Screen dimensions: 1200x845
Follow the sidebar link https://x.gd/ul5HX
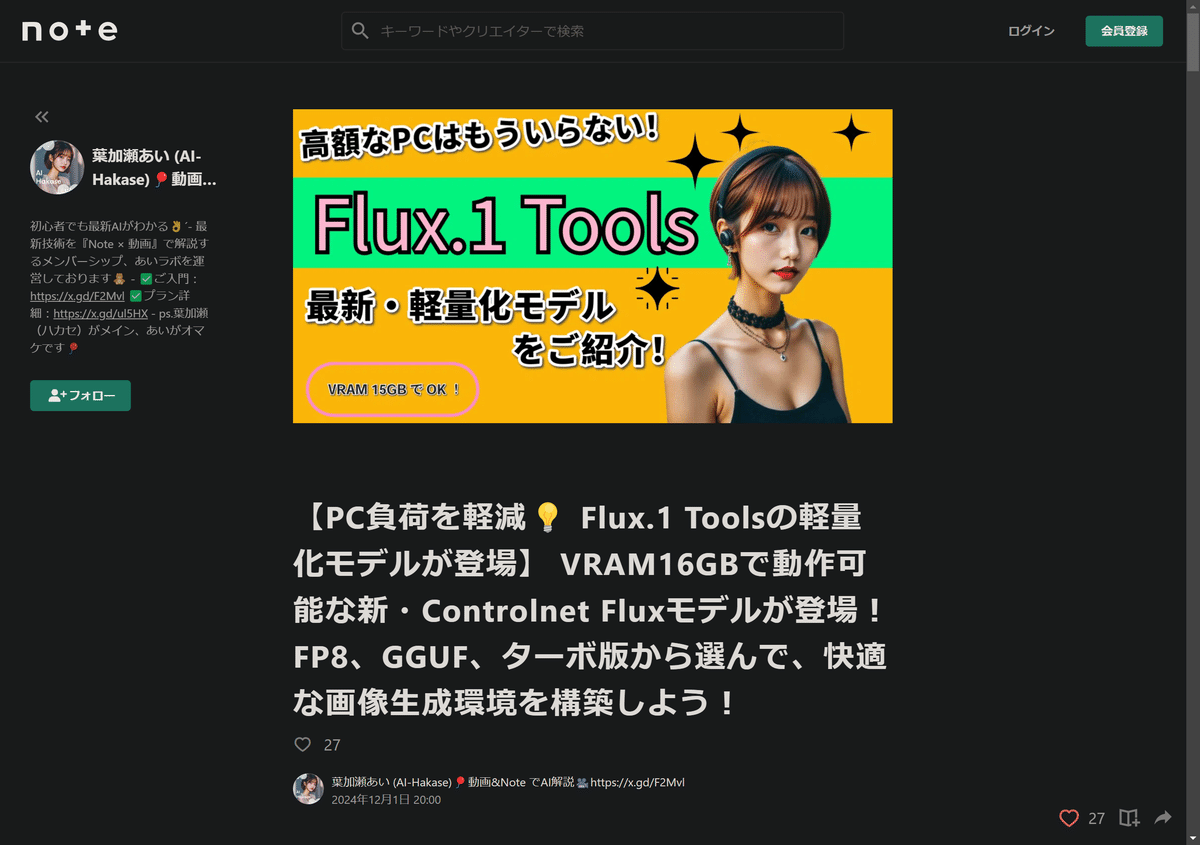[101, 313]
